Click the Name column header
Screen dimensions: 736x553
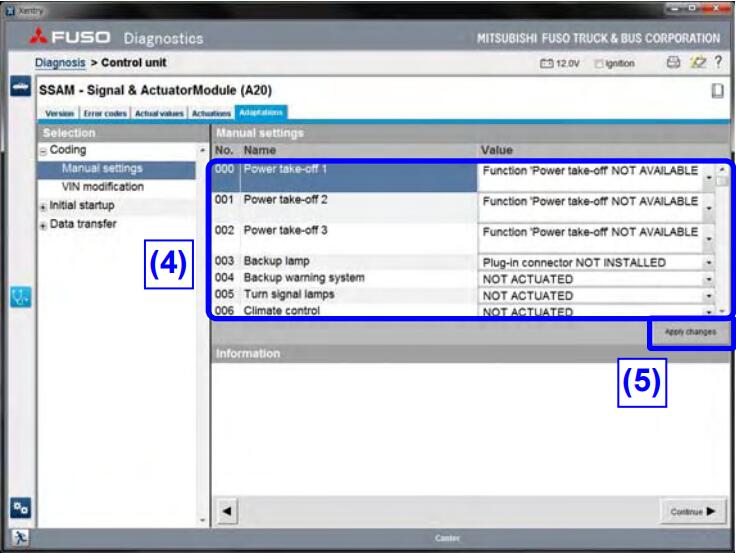pyautogui.click(x=260, y=150)
